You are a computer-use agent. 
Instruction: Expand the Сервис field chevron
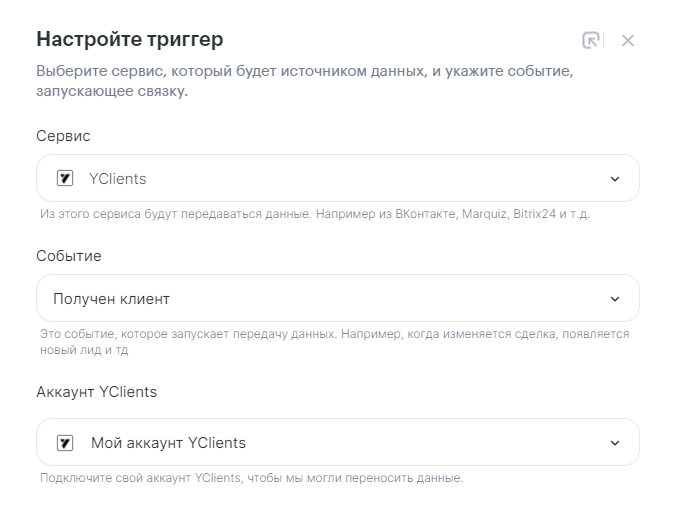point(615,179)
